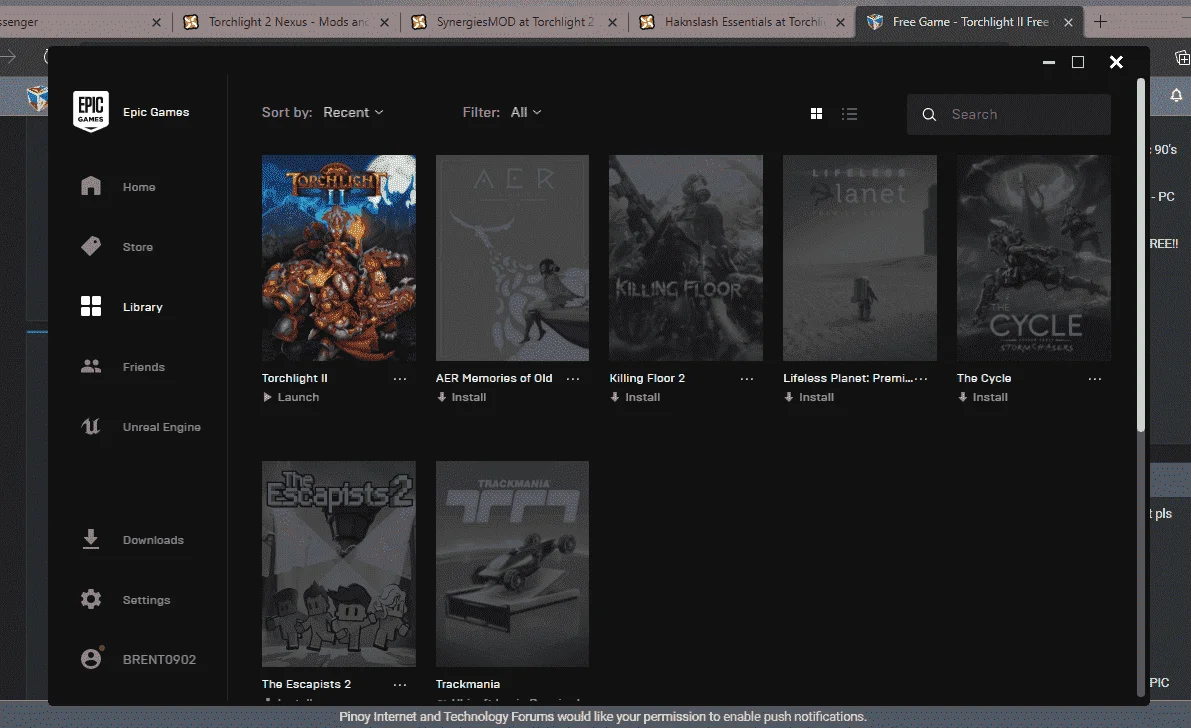Click the AER Memories of Old cover
1191x728 pixels.
512,258
